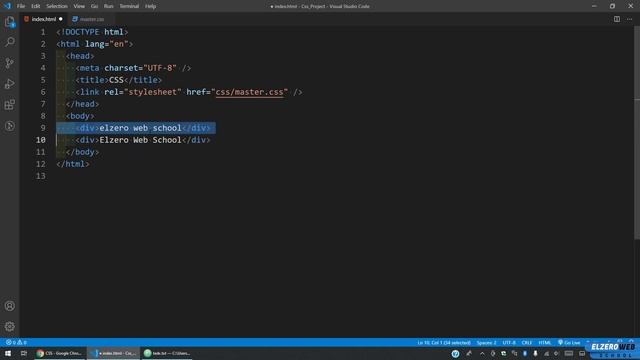Click the 'elzero web school' text on line 9
This screenshot has height=360, width=640.
point(140,128)
